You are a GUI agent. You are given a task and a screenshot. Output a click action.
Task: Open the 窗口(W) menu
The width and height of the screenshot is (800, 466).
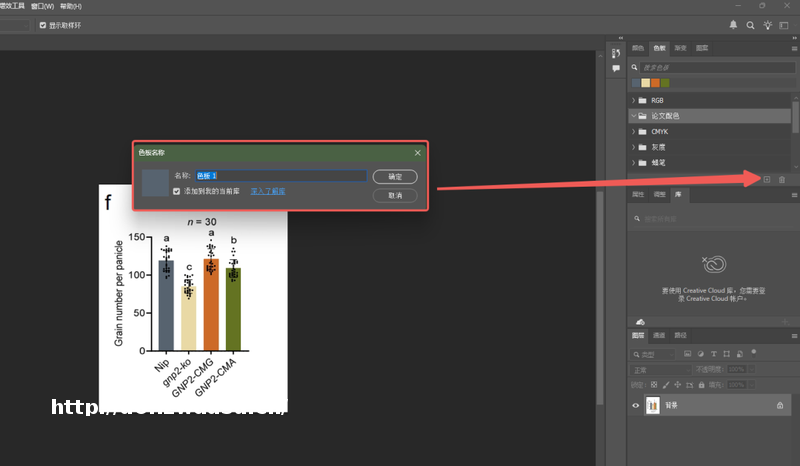click(x=43, y=6)
